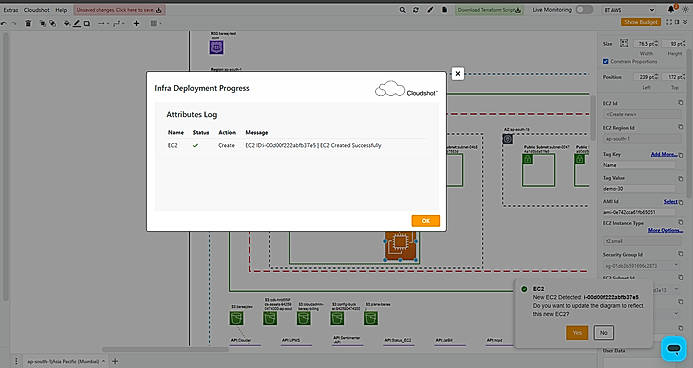Click the document file icon
Screen dimensions: 693x368
[x=444, y=10]
